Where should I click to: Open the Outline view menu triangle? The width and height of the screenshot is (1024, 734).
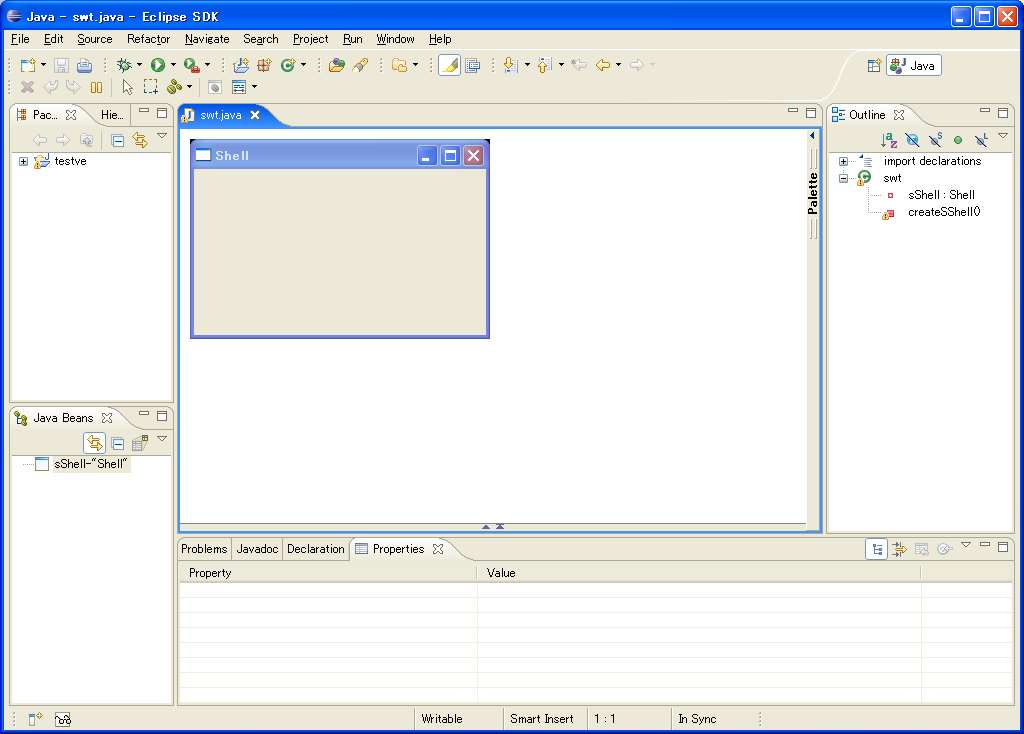[x=1003, y=136]
